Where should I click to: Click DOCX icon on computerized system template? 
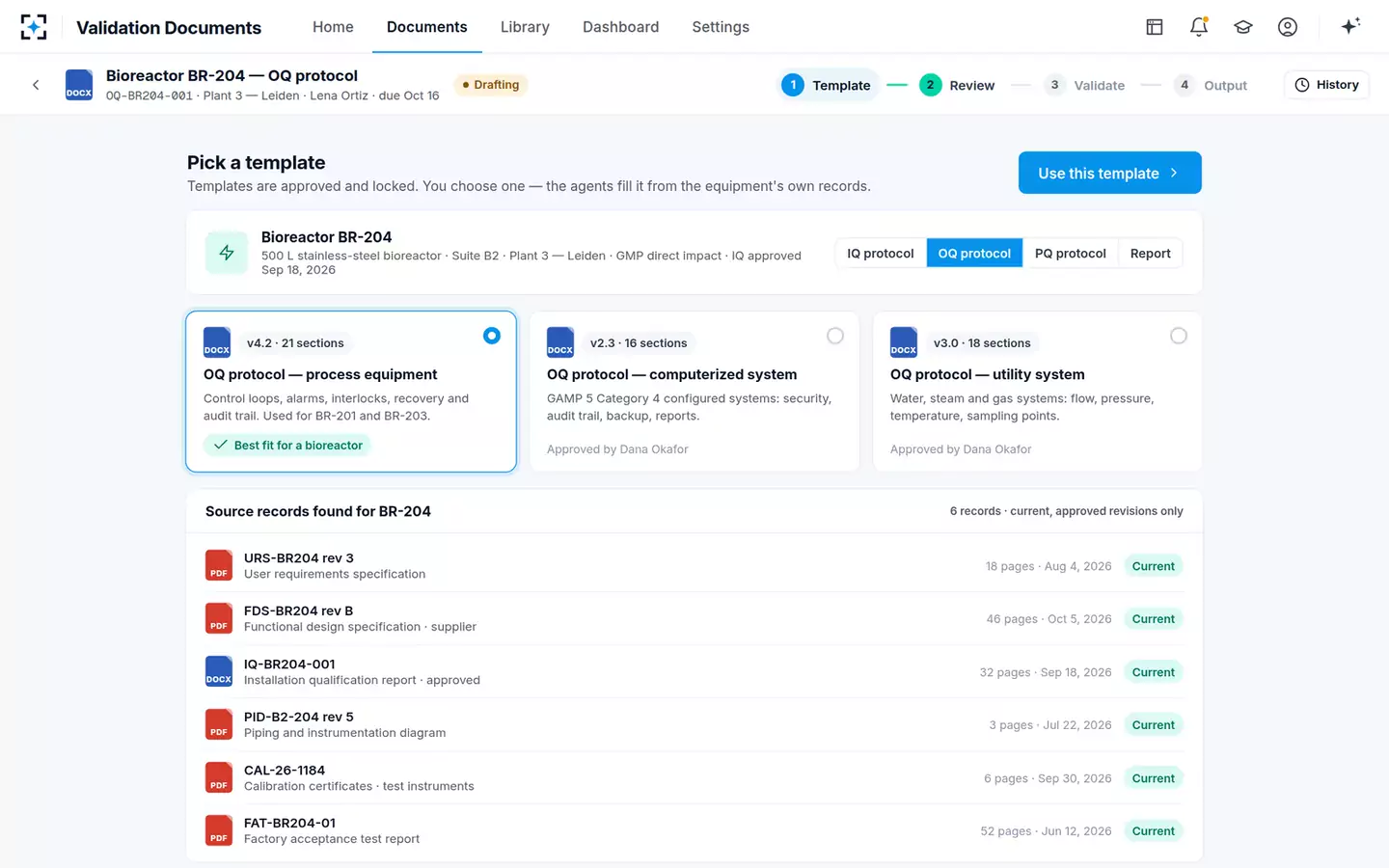point(560,342)
